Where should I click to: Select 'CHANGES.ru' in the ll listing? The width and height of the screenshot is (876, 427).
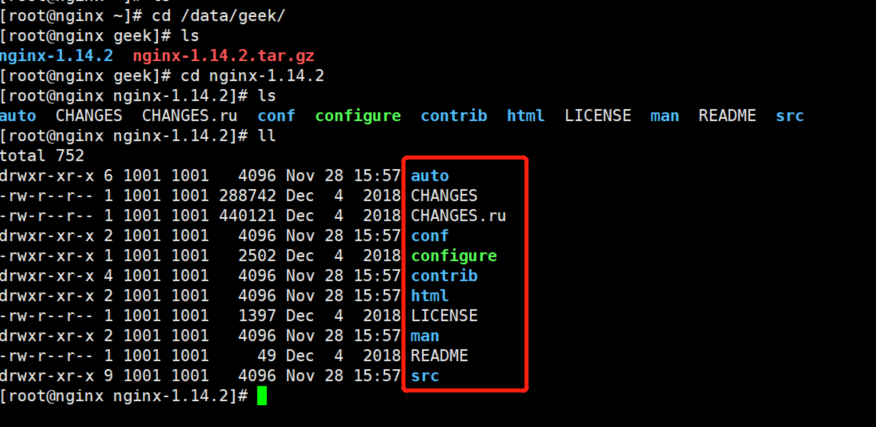tap(458, 216)
